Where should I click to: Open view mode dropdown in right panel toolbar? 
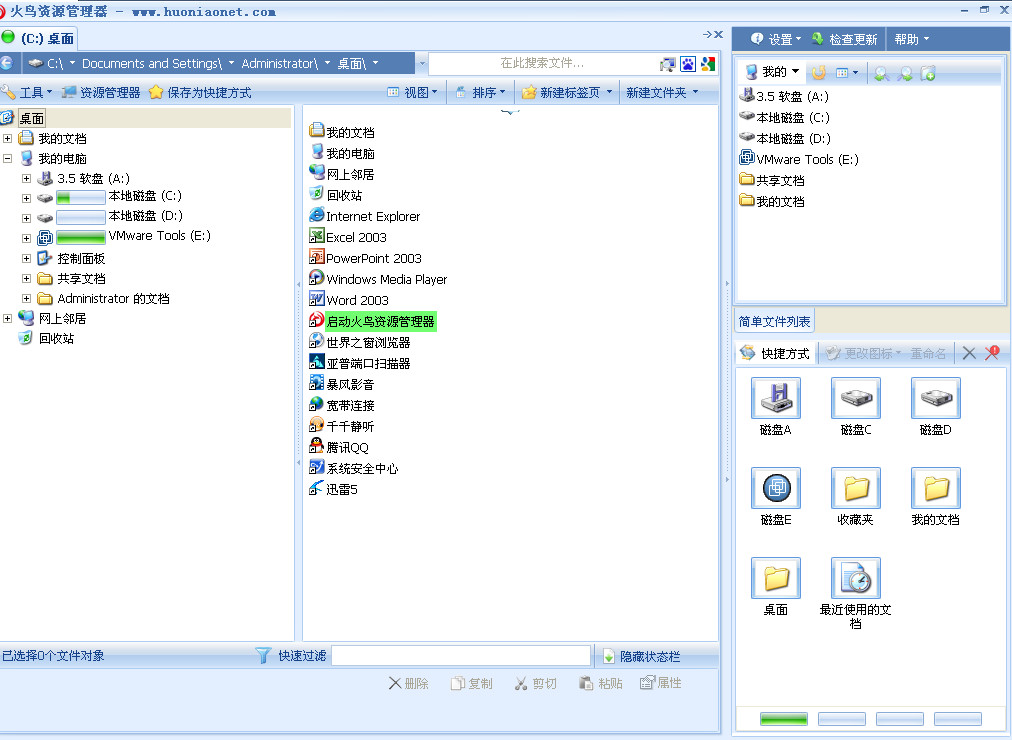(847, 73)
